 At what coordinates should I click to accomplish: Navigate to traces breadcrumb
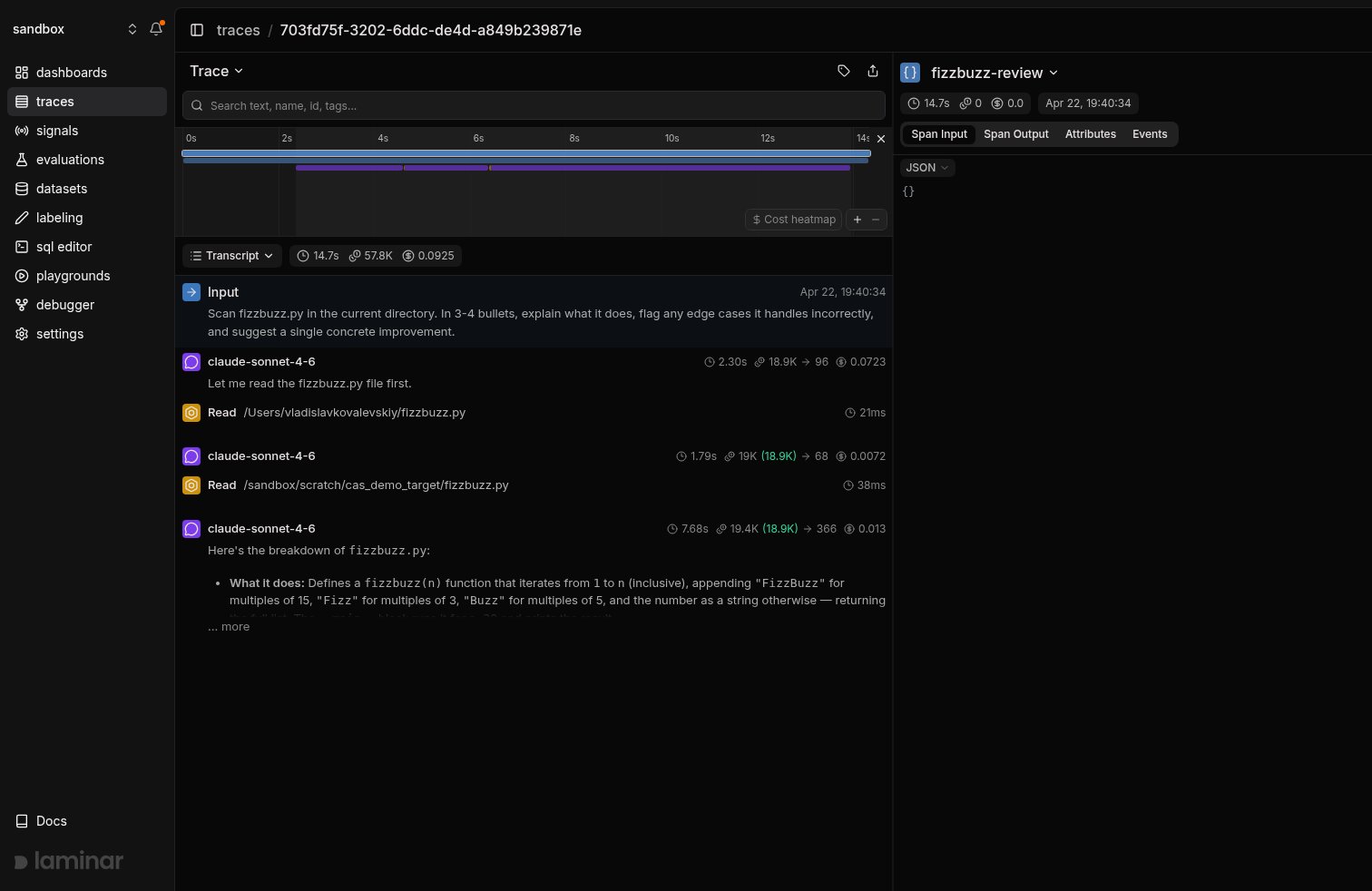(x=239, y=30)
